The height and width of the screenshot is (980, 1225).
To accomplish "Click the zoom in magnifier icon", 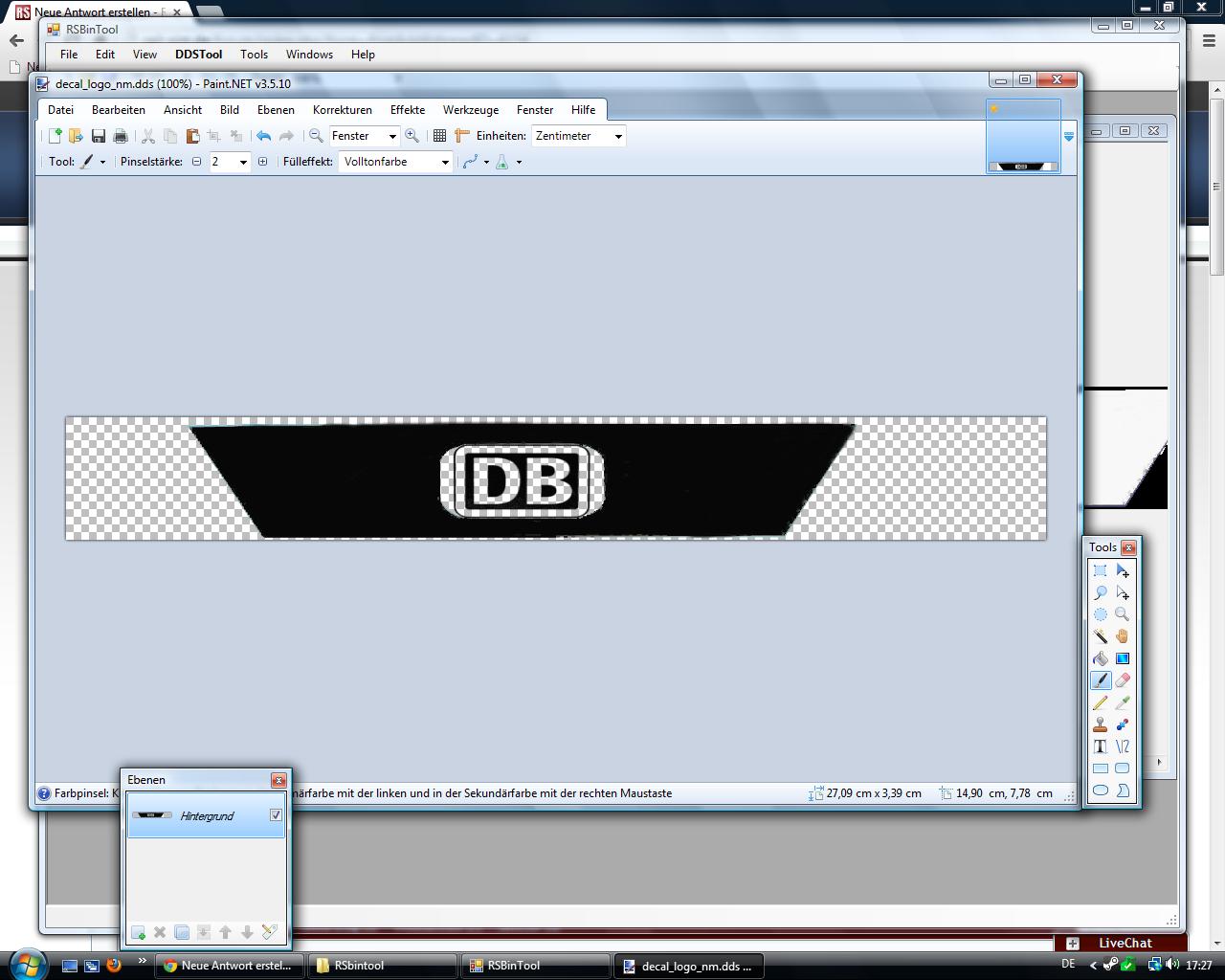I will (x=412, y=136).
